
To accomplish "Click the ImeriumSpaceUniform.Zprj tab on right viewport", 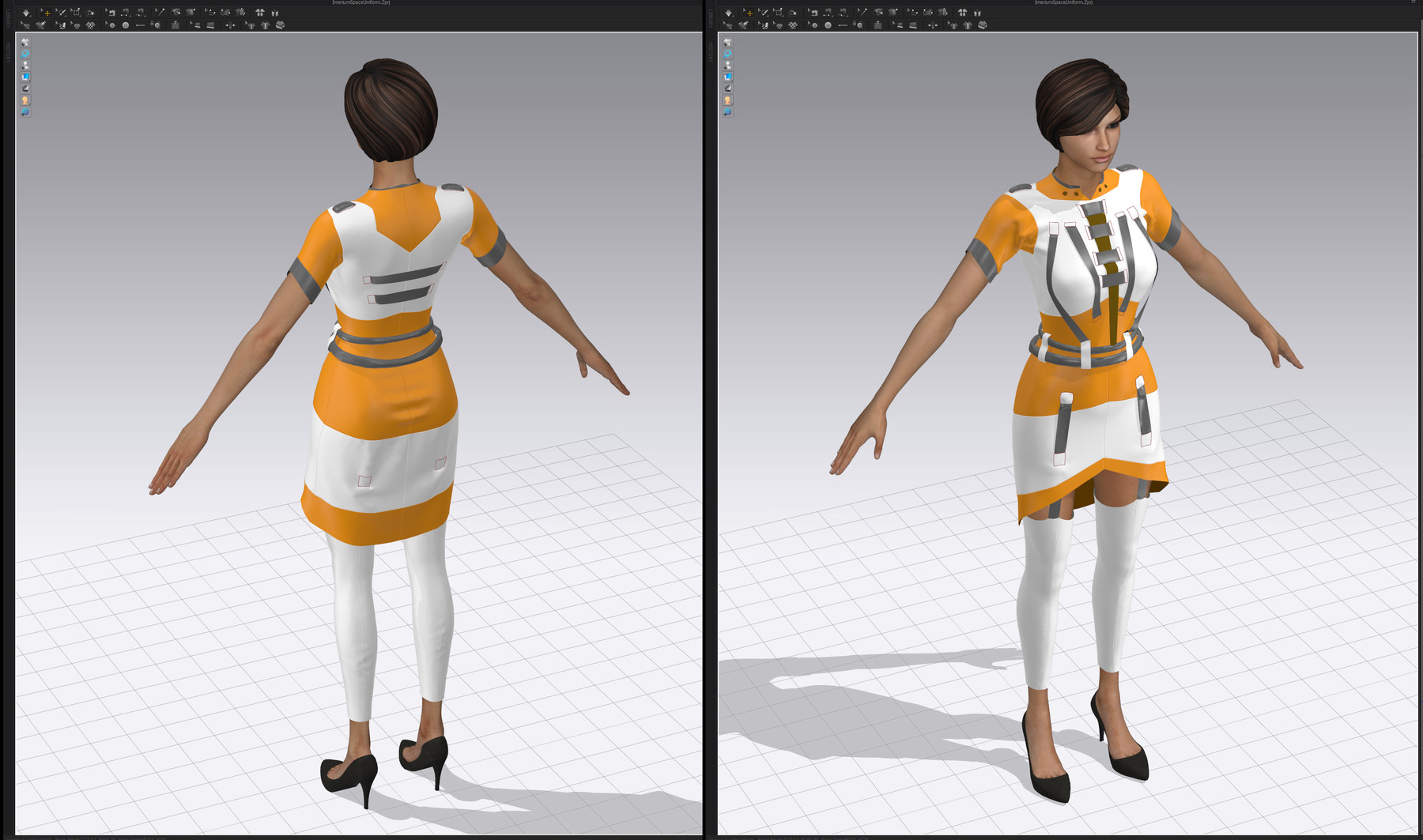I will (1063, 2).
